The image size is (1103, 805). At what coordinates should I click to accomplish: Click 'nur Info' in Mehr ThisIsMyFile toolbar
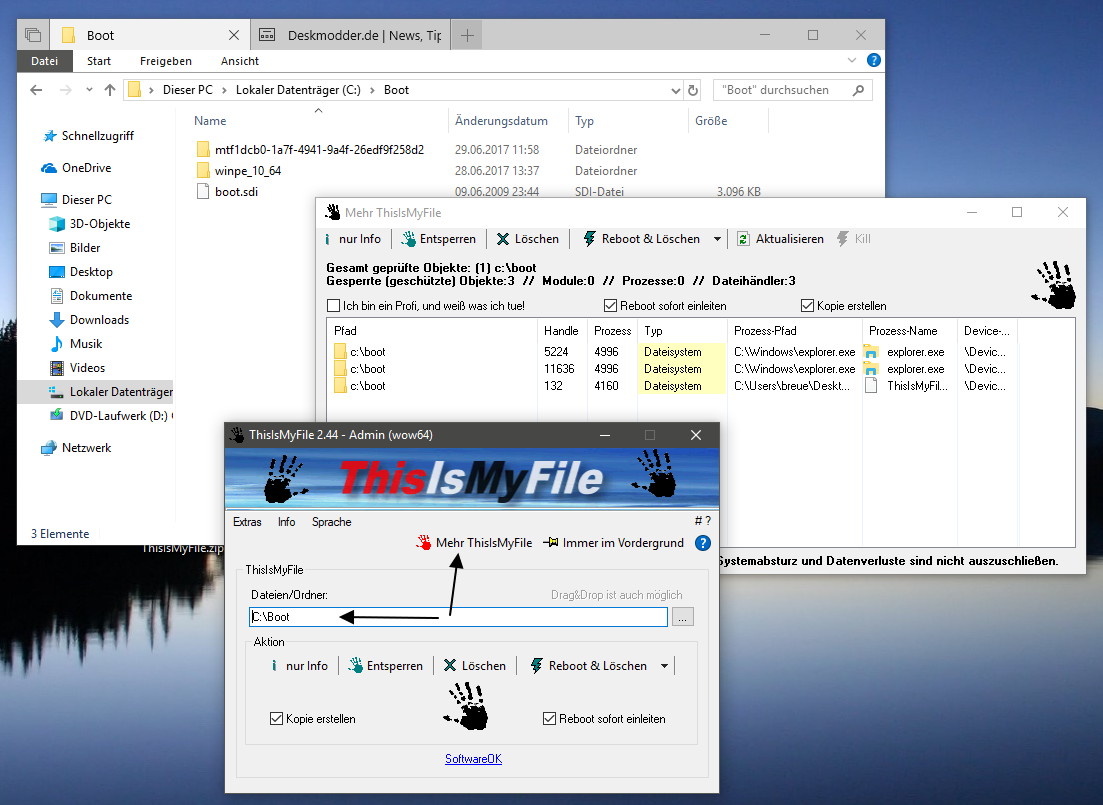(353, 239)
